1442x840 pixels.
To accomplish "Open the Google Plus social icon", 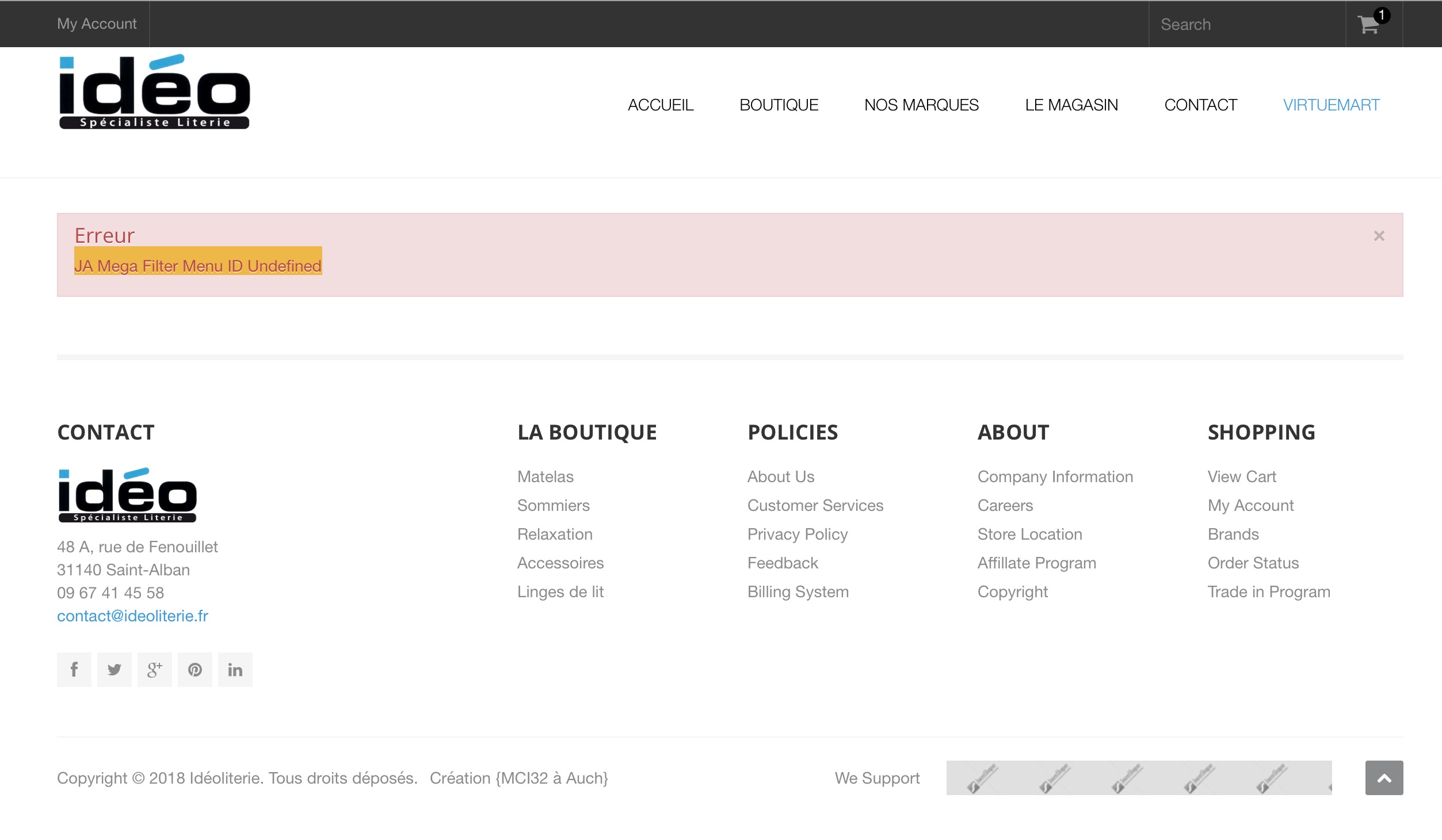I will [154, 669].
